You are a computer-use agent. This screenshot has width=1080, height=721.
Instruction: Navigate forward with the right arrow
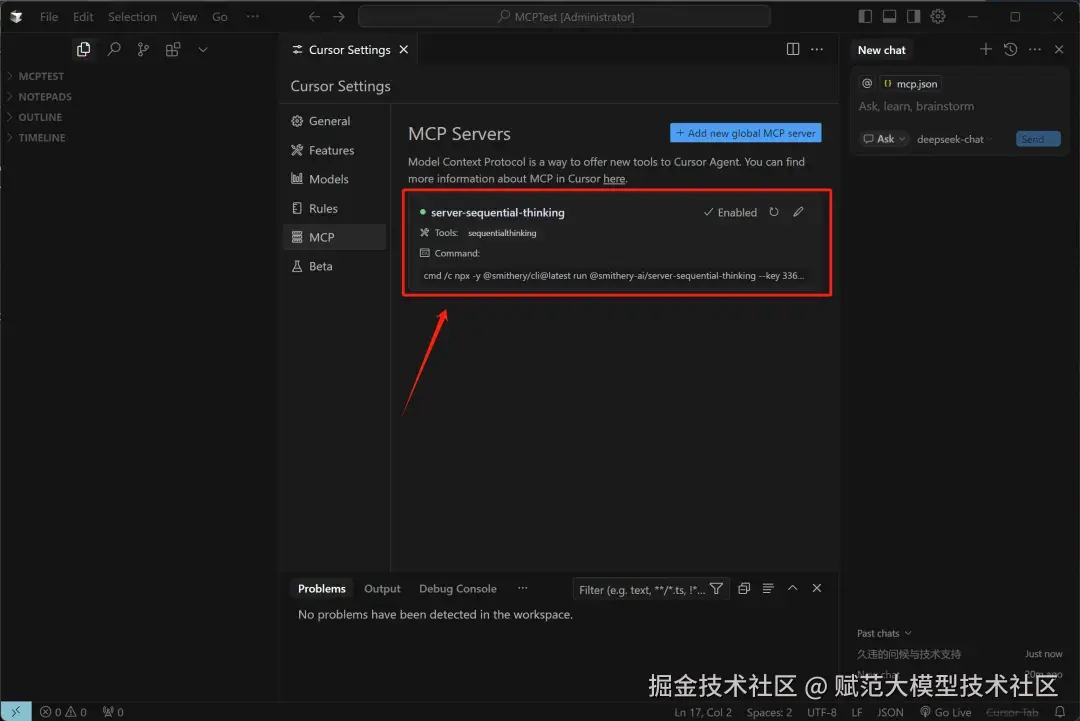[339, 17]
